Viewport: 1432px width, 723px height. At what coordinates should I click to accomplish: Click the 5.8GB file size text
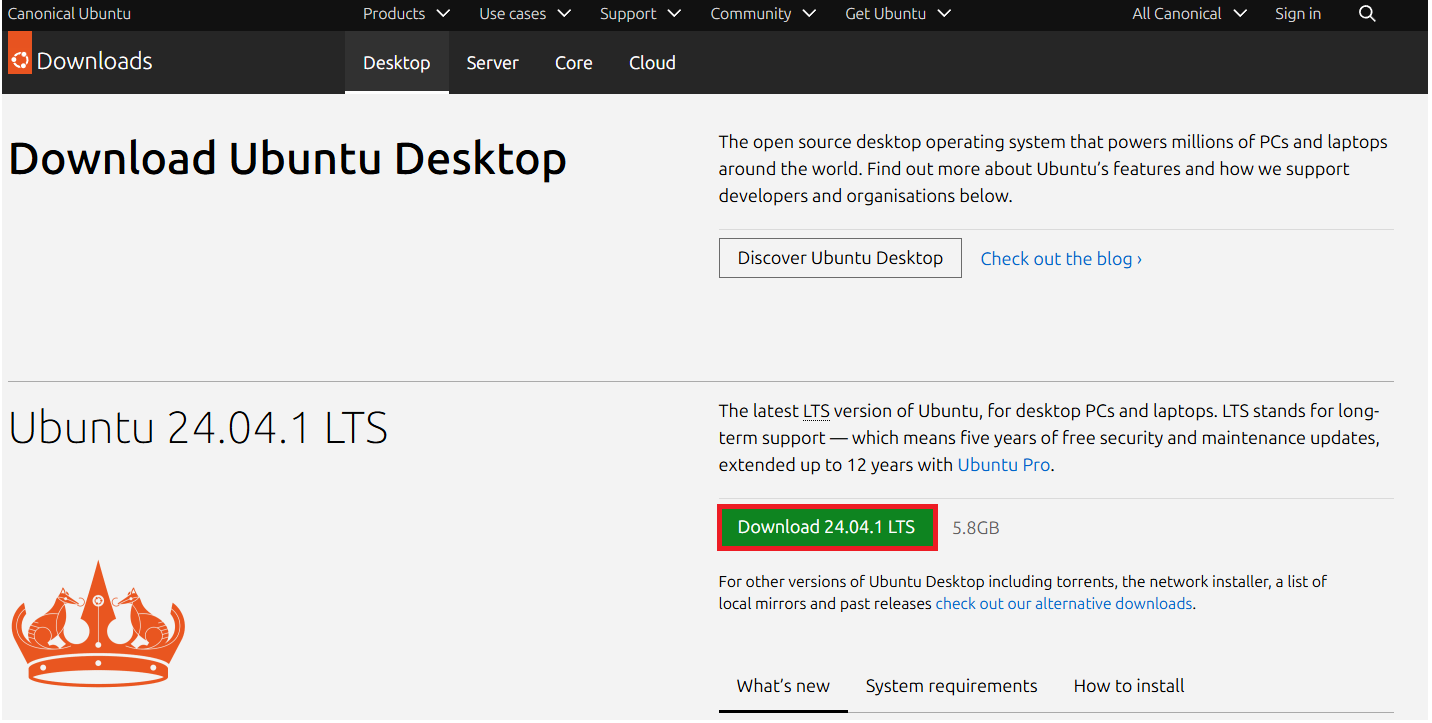pos(976,528)
